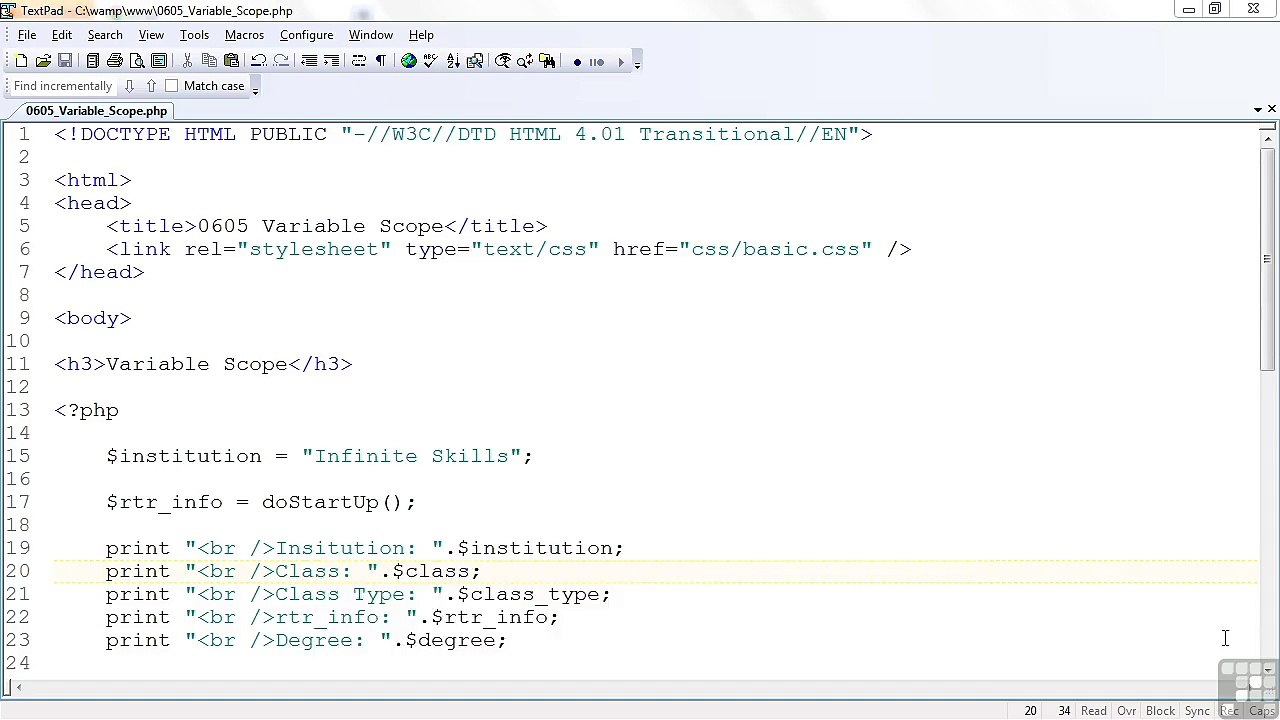Preview file in web browser globe icon
The image size is (1280, 720).
click(x=409, y=61)
